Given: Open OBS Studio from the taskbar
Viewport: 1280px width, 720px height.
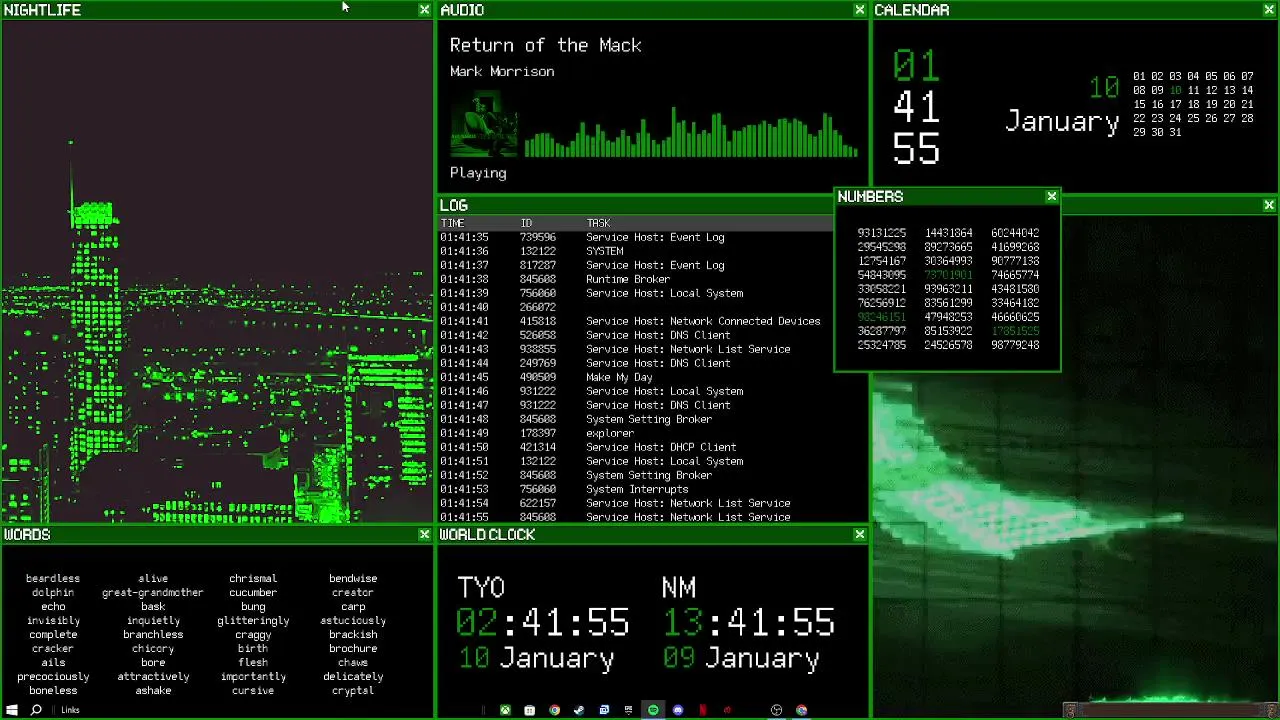Looking at the screenshot, I should click(776, 710).
